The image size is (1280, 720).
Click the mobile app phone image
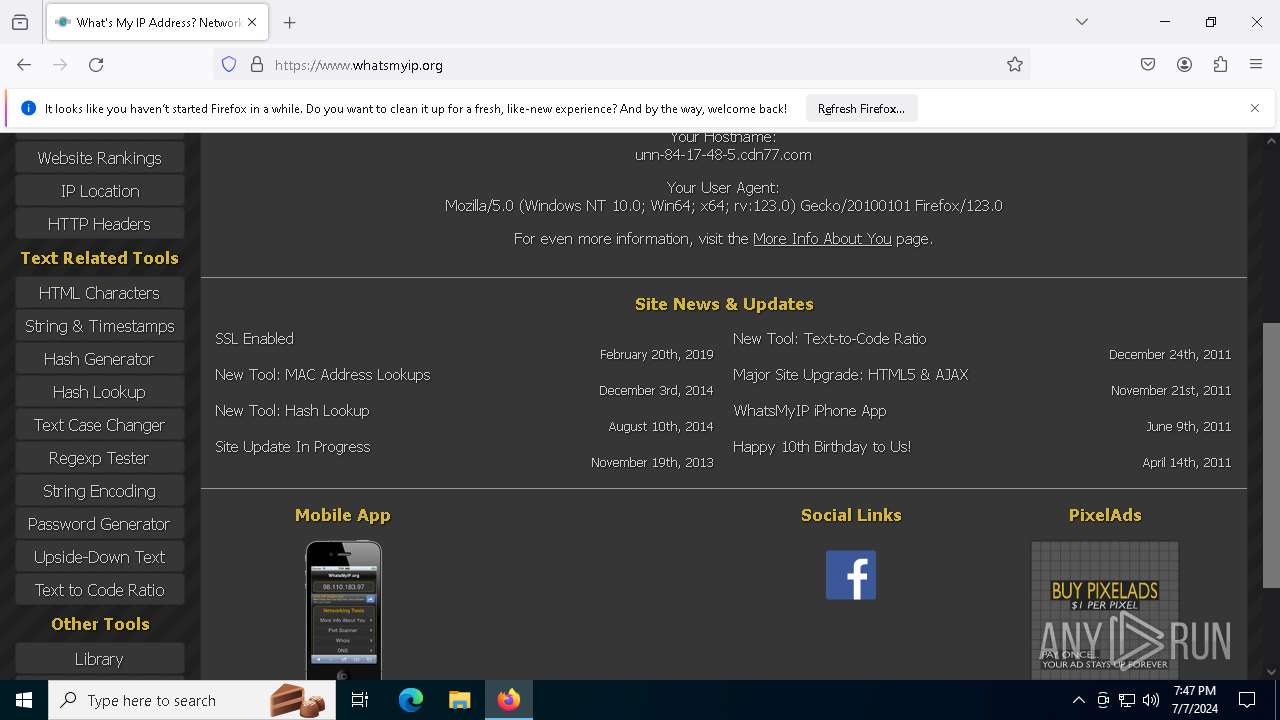click(x=343, y=610)
